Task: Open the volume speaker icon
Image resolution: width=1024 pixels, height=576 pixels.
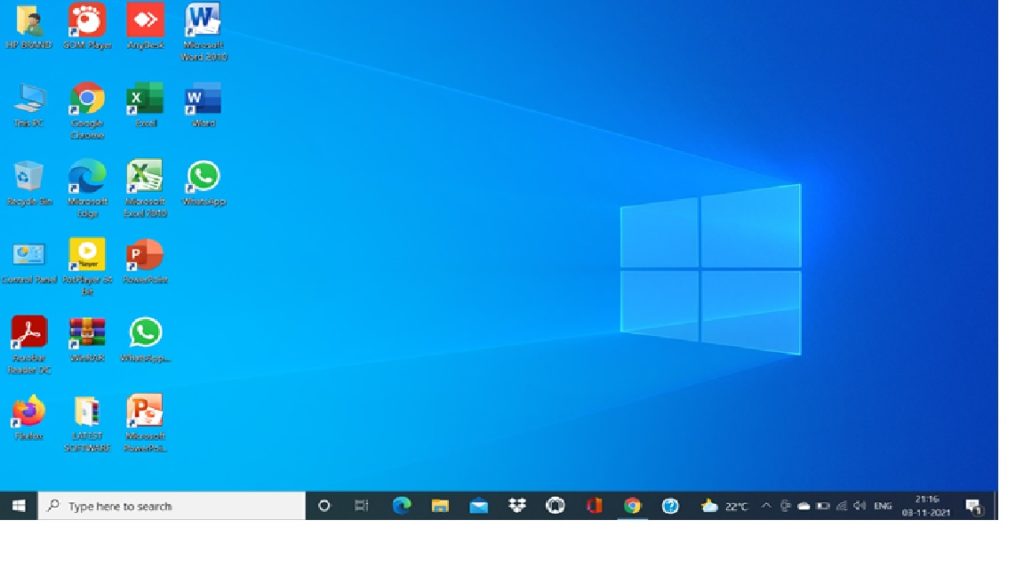Action: (859, 506)
